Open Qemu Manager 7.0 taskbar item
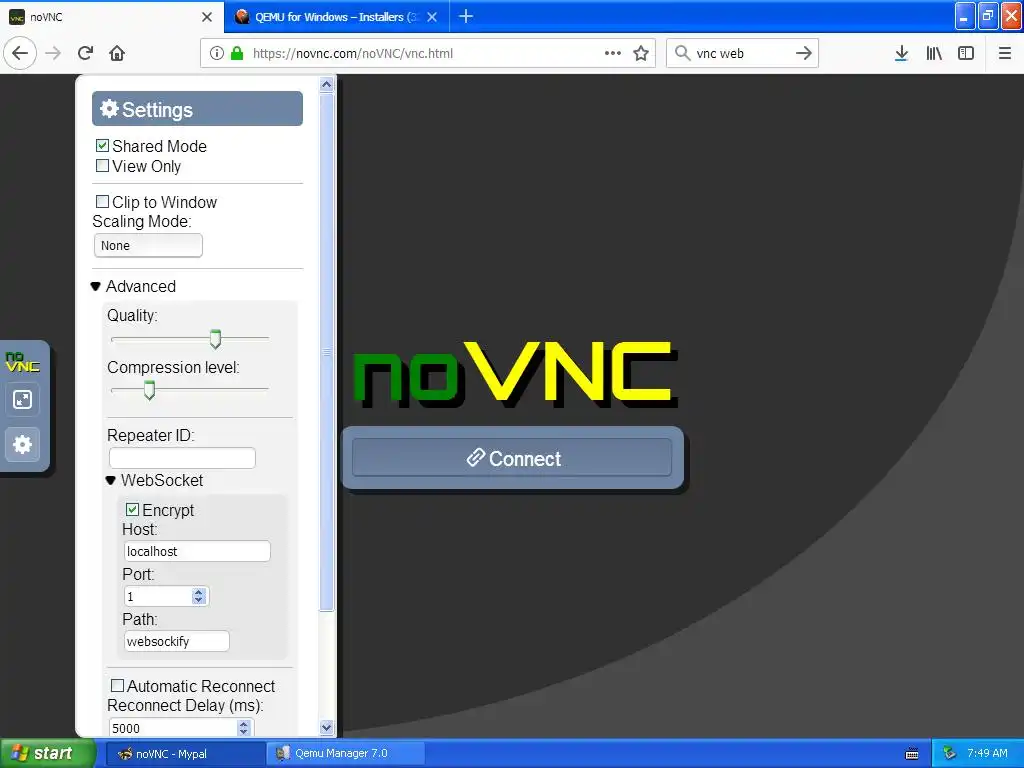1024x768 pixels. (346, 754)
